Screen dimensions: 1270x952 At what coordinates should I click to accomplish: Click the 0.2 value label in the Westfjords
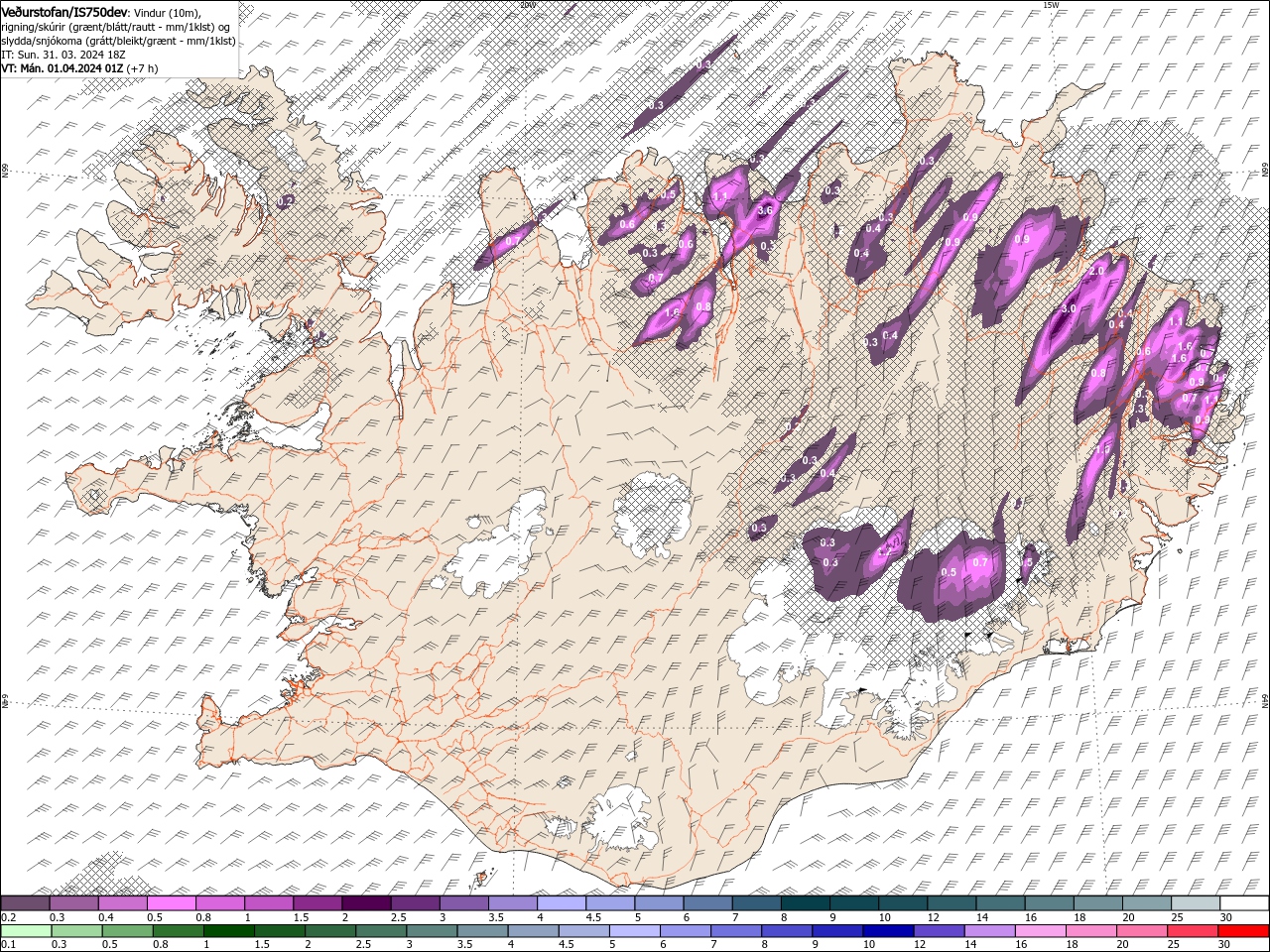pyautogui.click(x=286, y=200)
